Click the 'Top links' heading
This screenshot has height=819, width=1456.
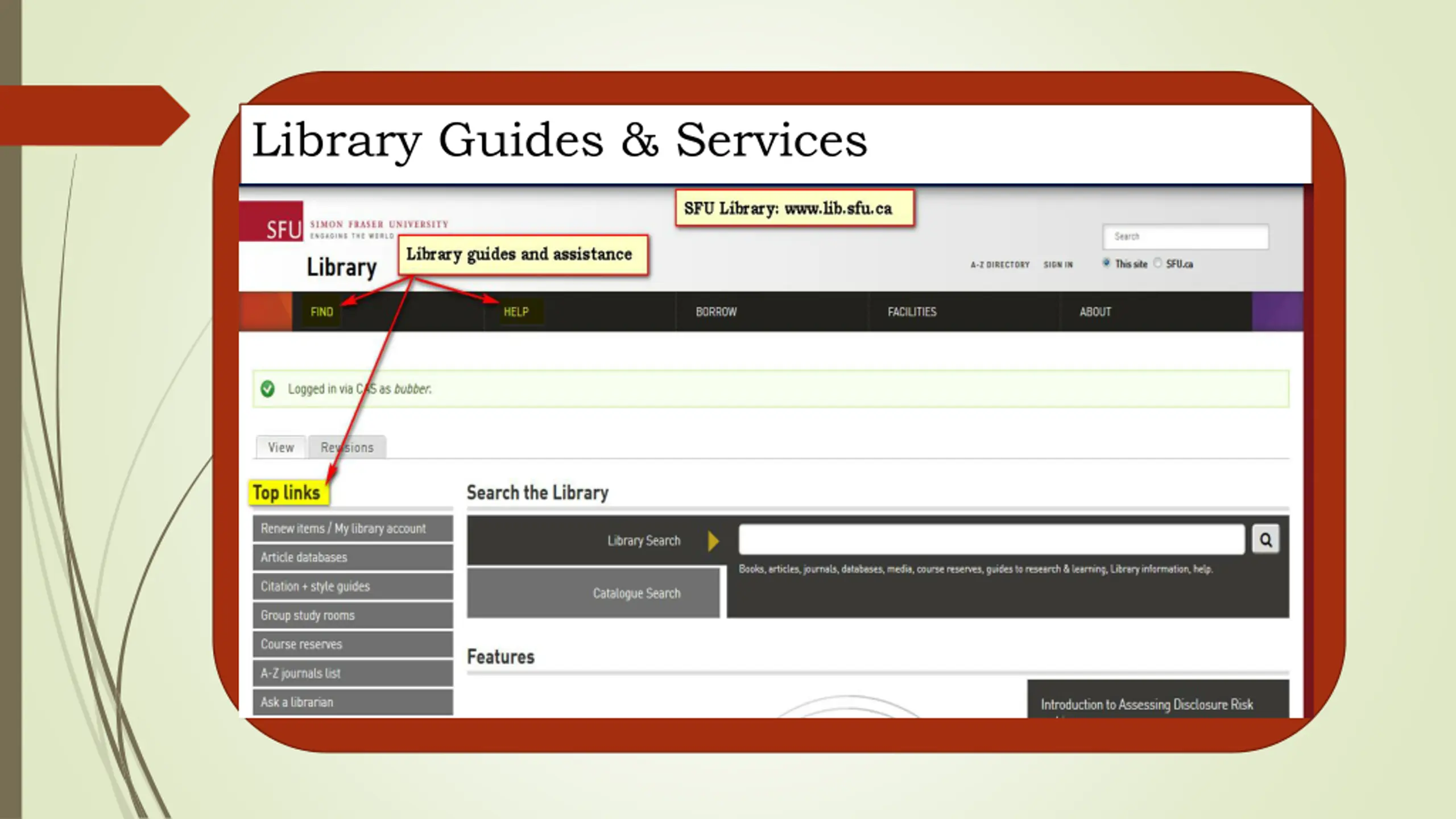click(x=287, y=493)
